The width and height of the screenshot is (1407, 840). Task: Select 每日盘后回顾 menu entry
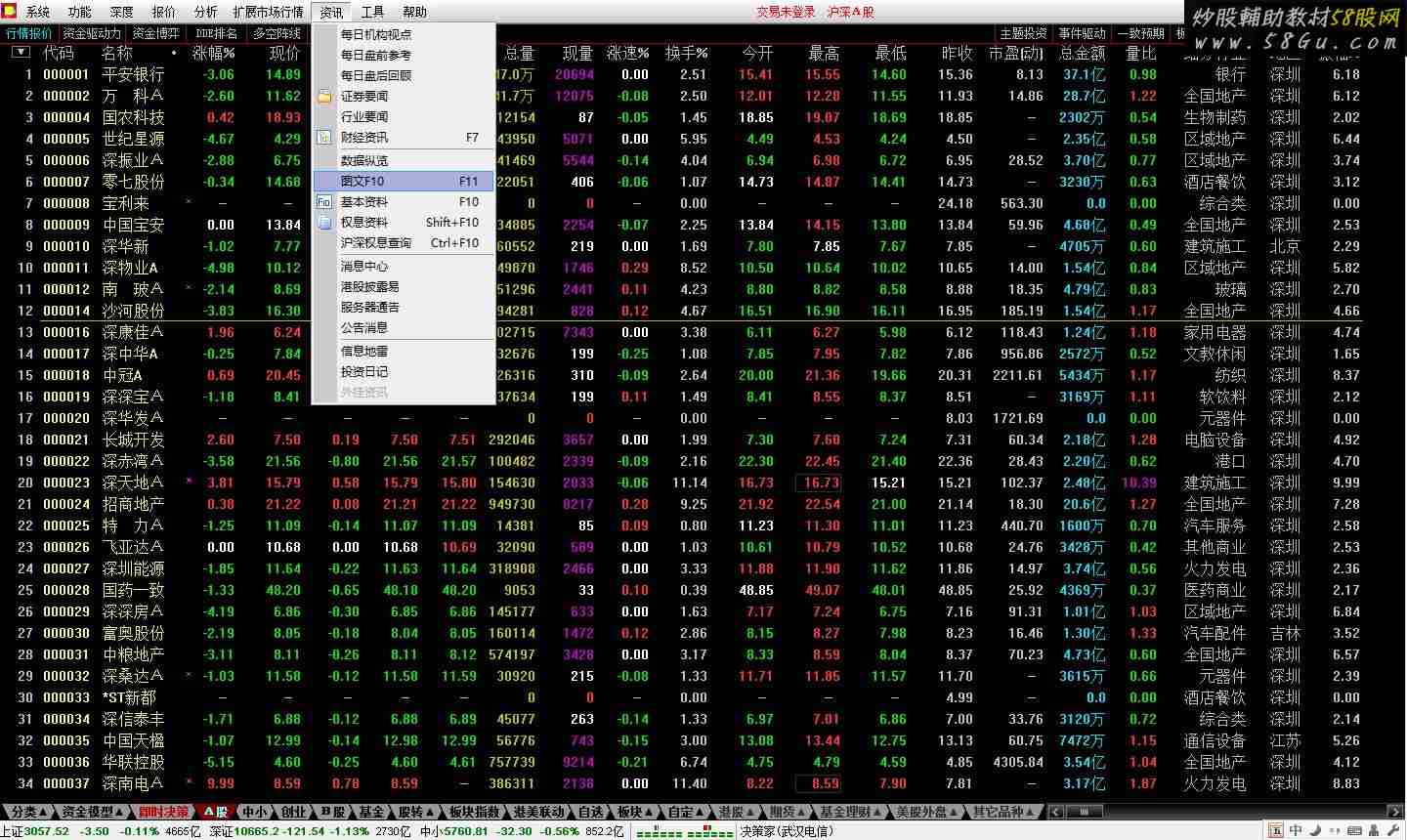(x=404, y=75)
